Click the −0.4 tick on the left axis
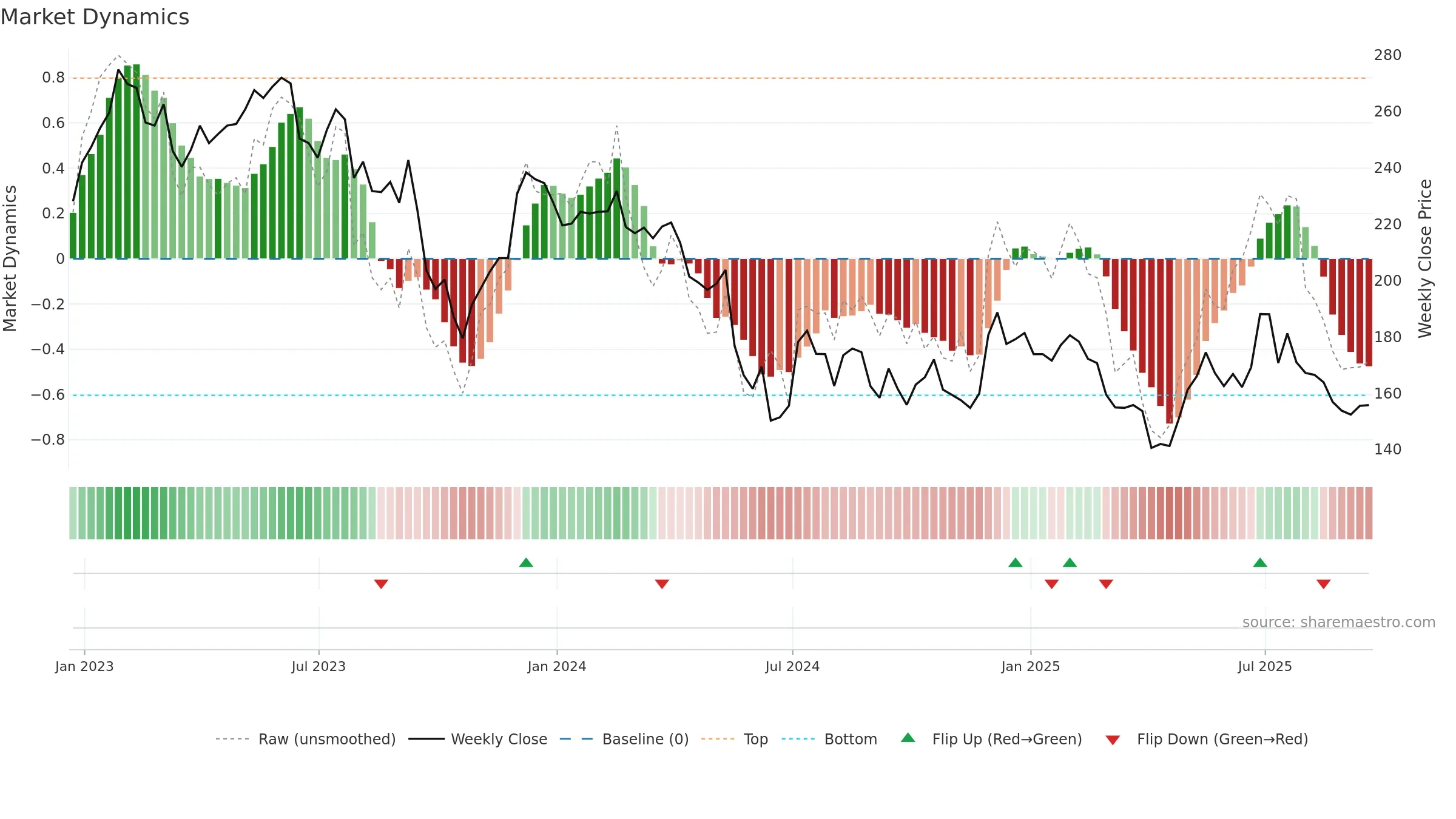 (48, 349)
